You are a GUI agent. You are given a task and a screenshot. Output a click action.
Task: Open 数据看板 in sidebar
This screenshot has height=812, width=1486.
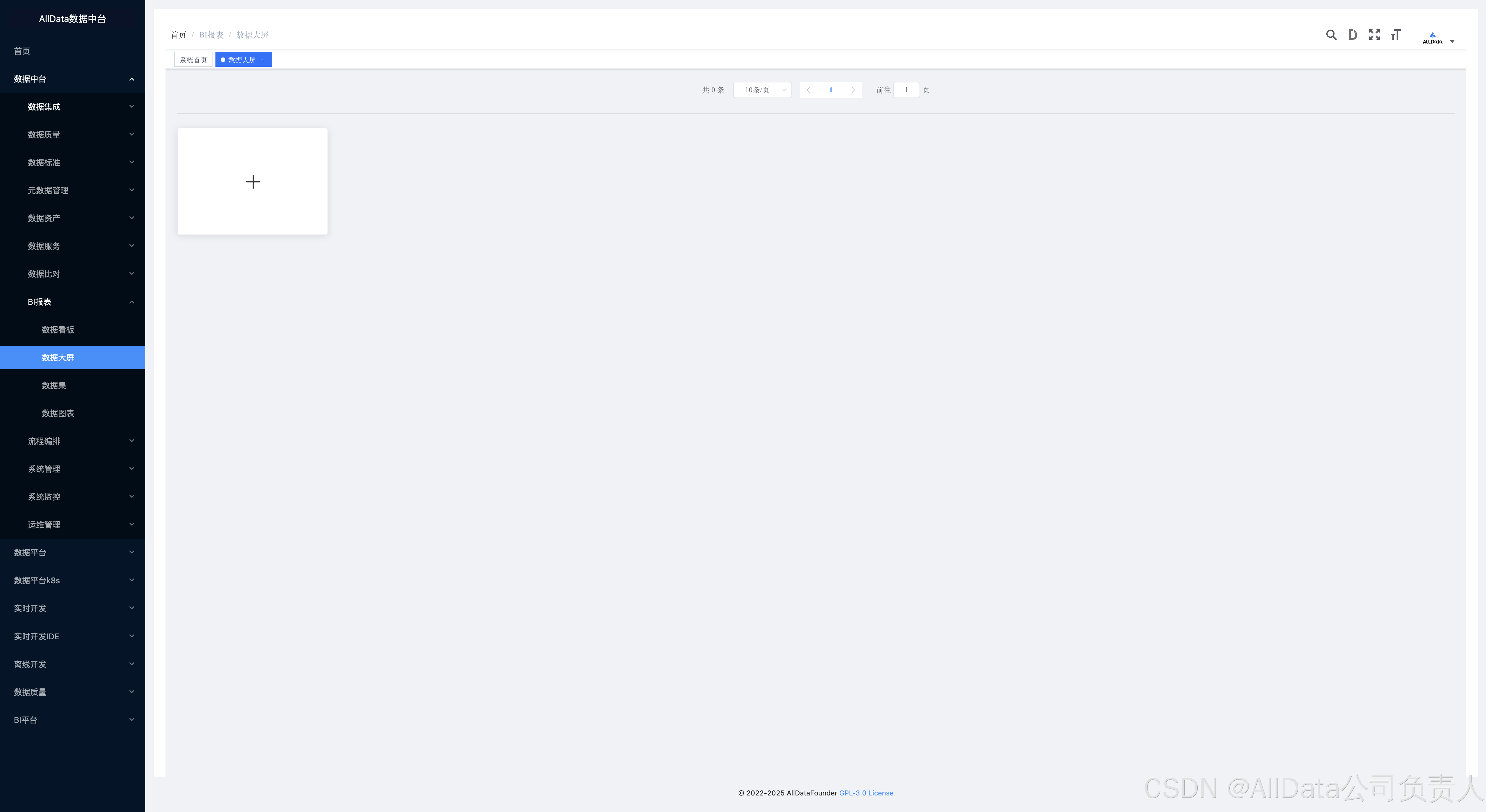pyautogui.click(x=58, y=330)
